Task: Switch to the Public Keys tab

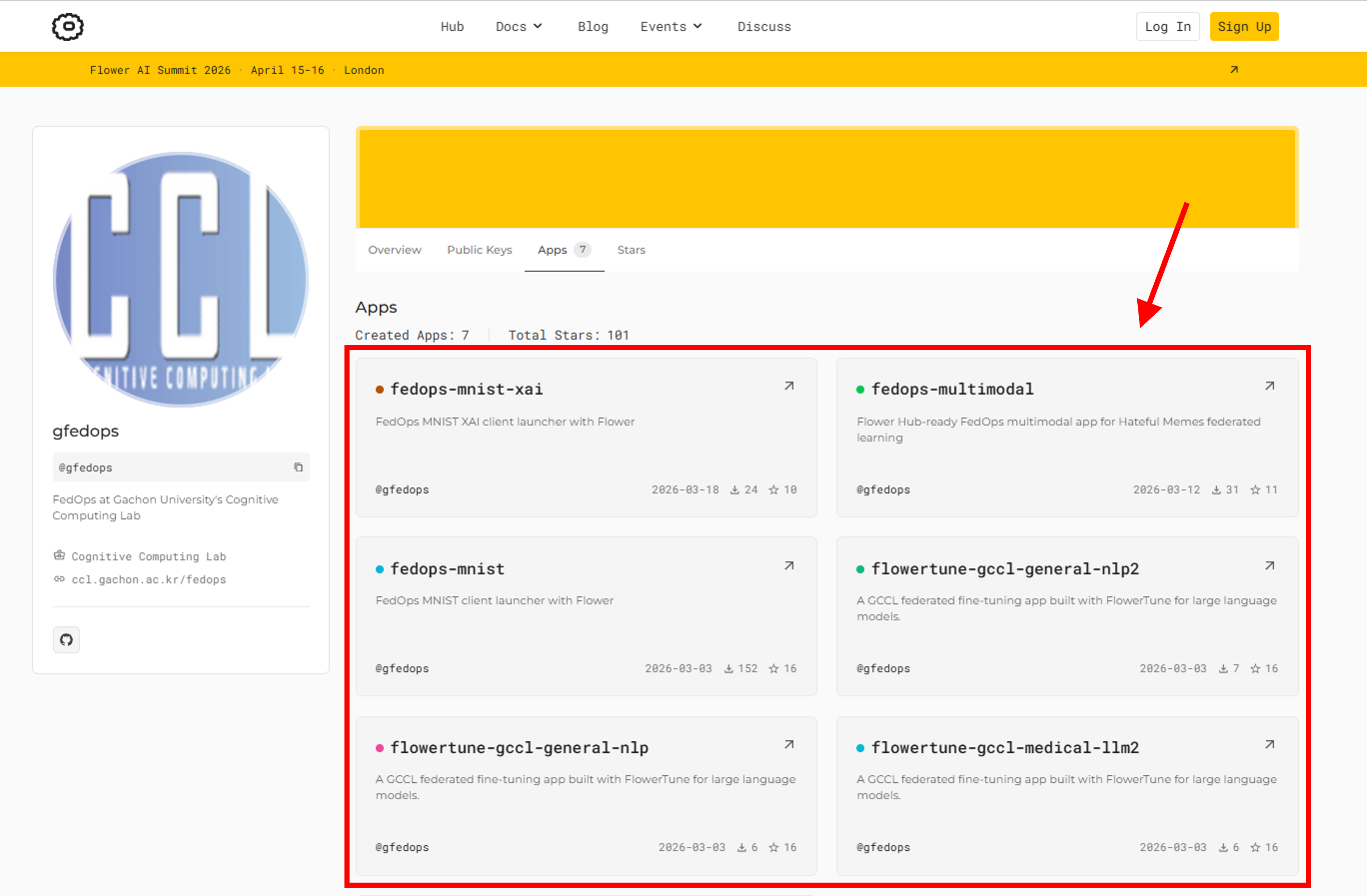Action: pos(480,250)
